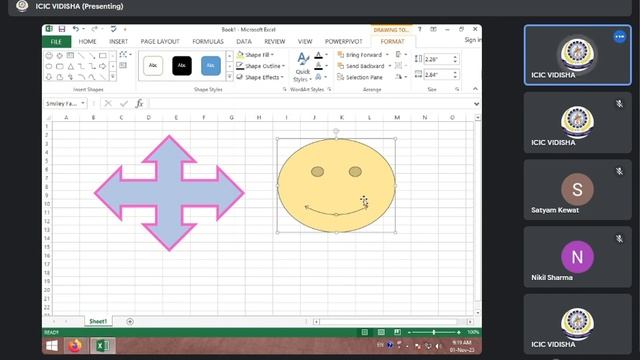The height and width of the screenshot is (360, 640).
Task: Click Bring Forward button
Action: pyautogui.click(x=360, y=55)
